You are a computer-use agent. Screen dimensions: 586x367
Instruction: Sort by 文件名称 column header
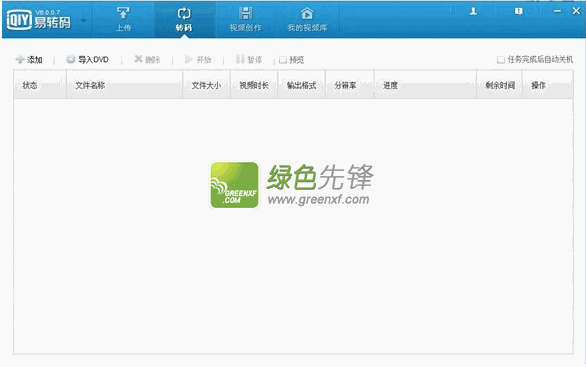pos(124,85)
